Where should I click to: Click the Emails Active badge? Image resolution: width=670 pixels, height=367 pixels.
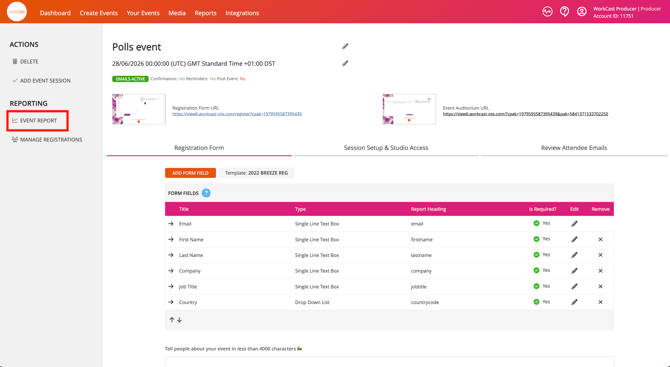pyautogui.click(x=130, y=79)
